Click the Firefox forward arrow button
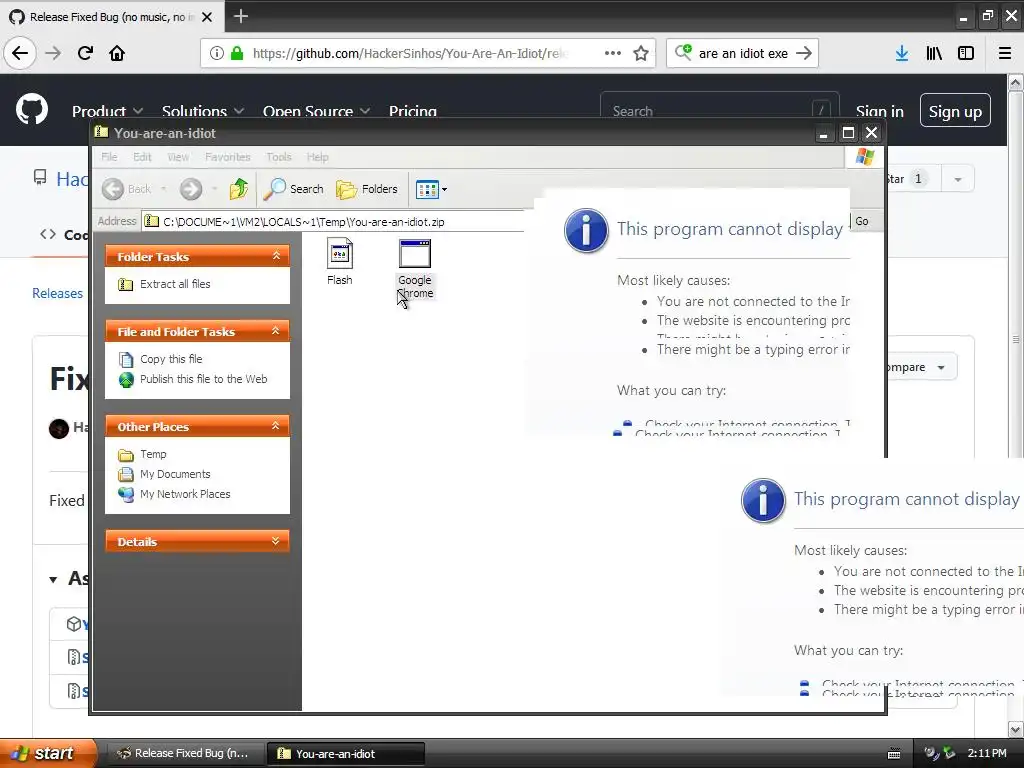Screen dimensions: 1024x768 click(53, 53)
